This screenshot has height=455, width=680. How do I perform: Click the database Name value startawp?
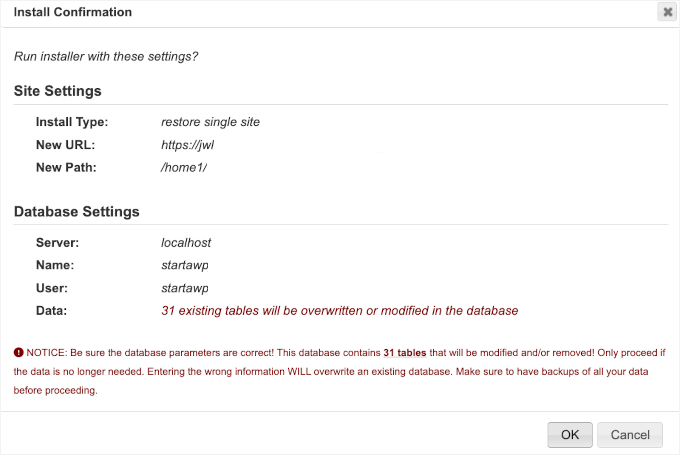click(x=185, y=265)
